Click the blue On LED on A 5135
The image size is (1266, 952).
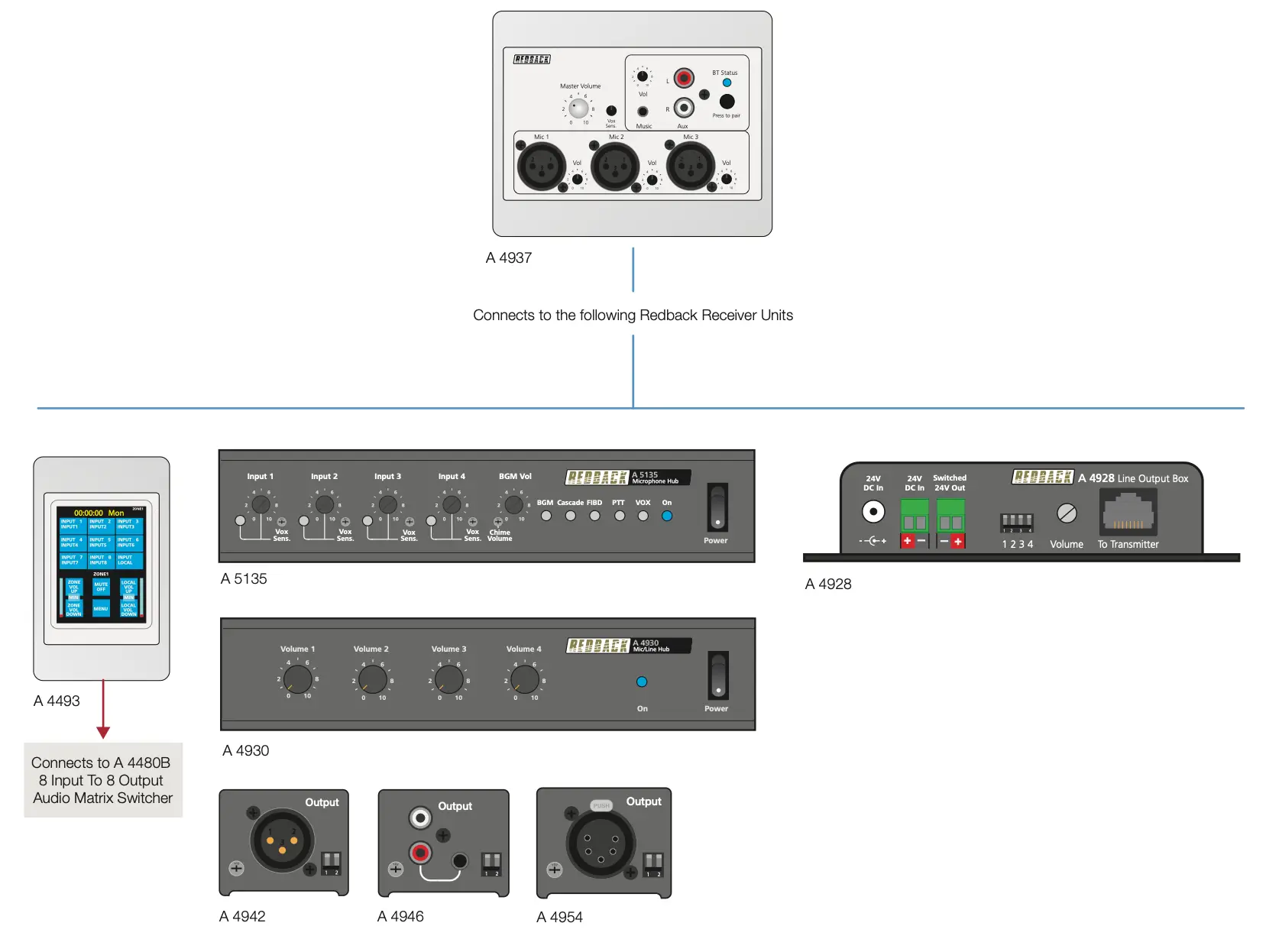pos(667,516)
